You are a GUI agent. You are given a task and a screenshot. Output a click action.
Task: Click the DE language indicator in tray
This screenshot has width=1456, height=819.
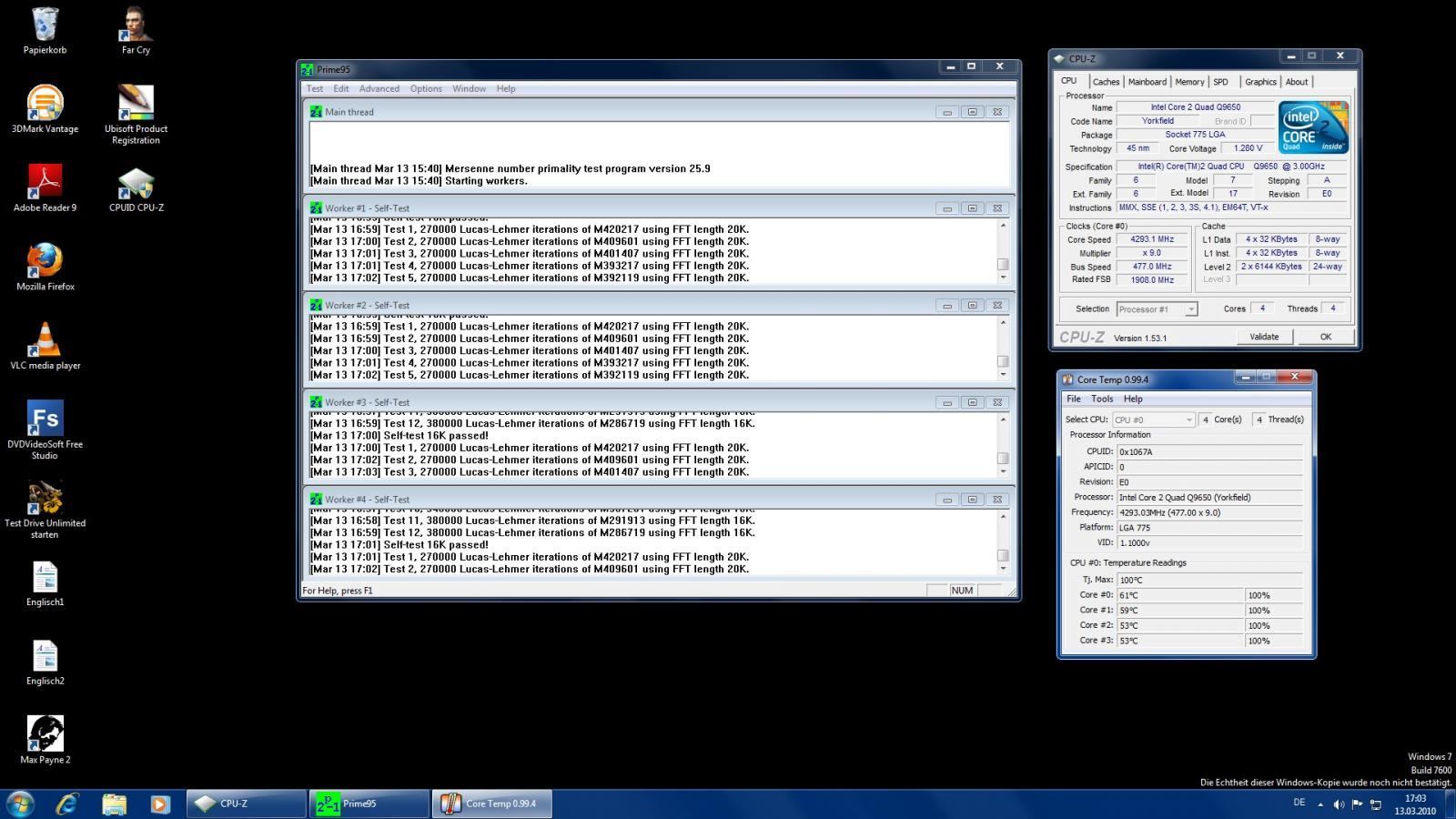point(1299,803)
